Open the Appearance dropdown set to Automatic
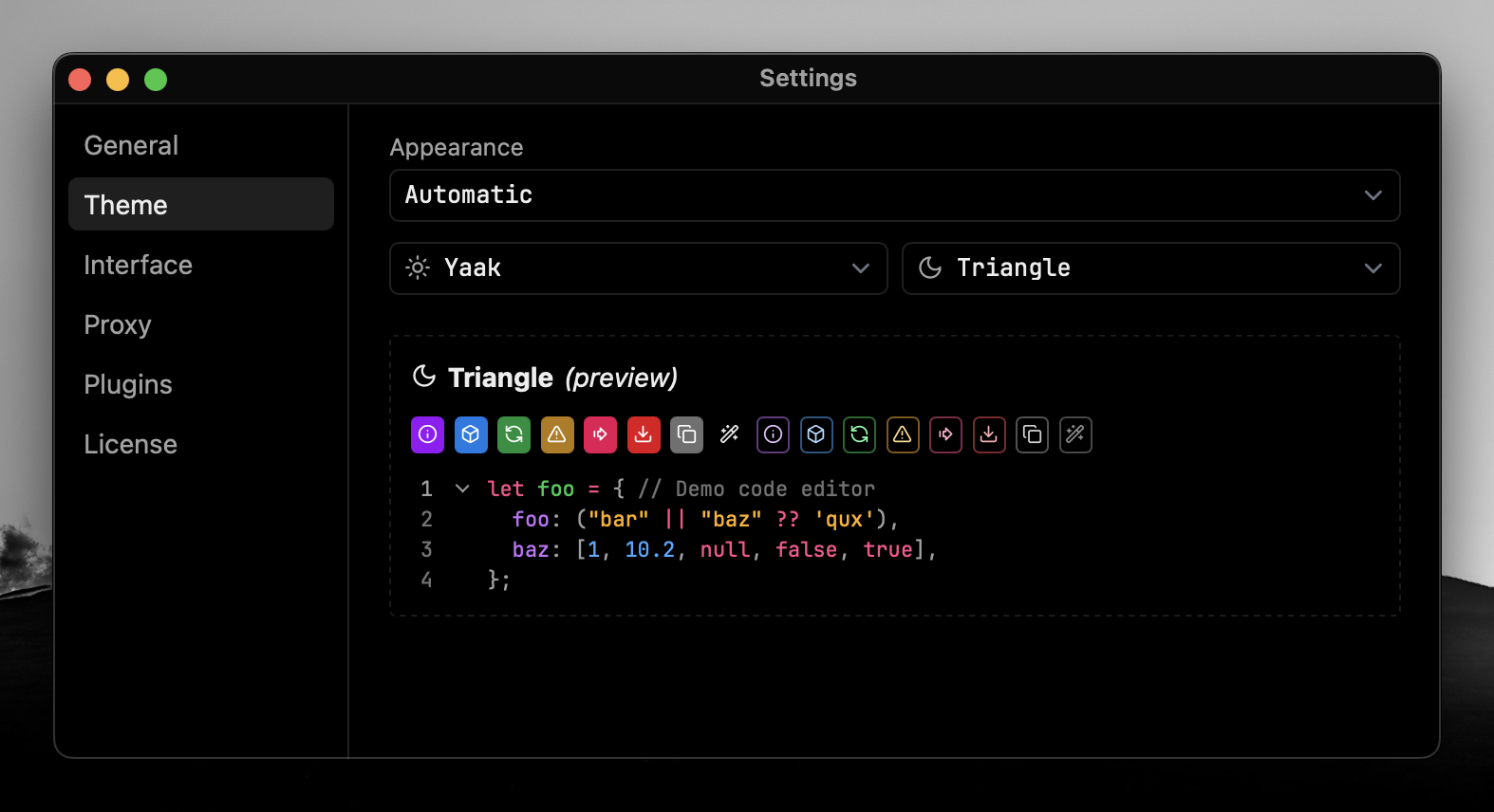 coord(894,195)
